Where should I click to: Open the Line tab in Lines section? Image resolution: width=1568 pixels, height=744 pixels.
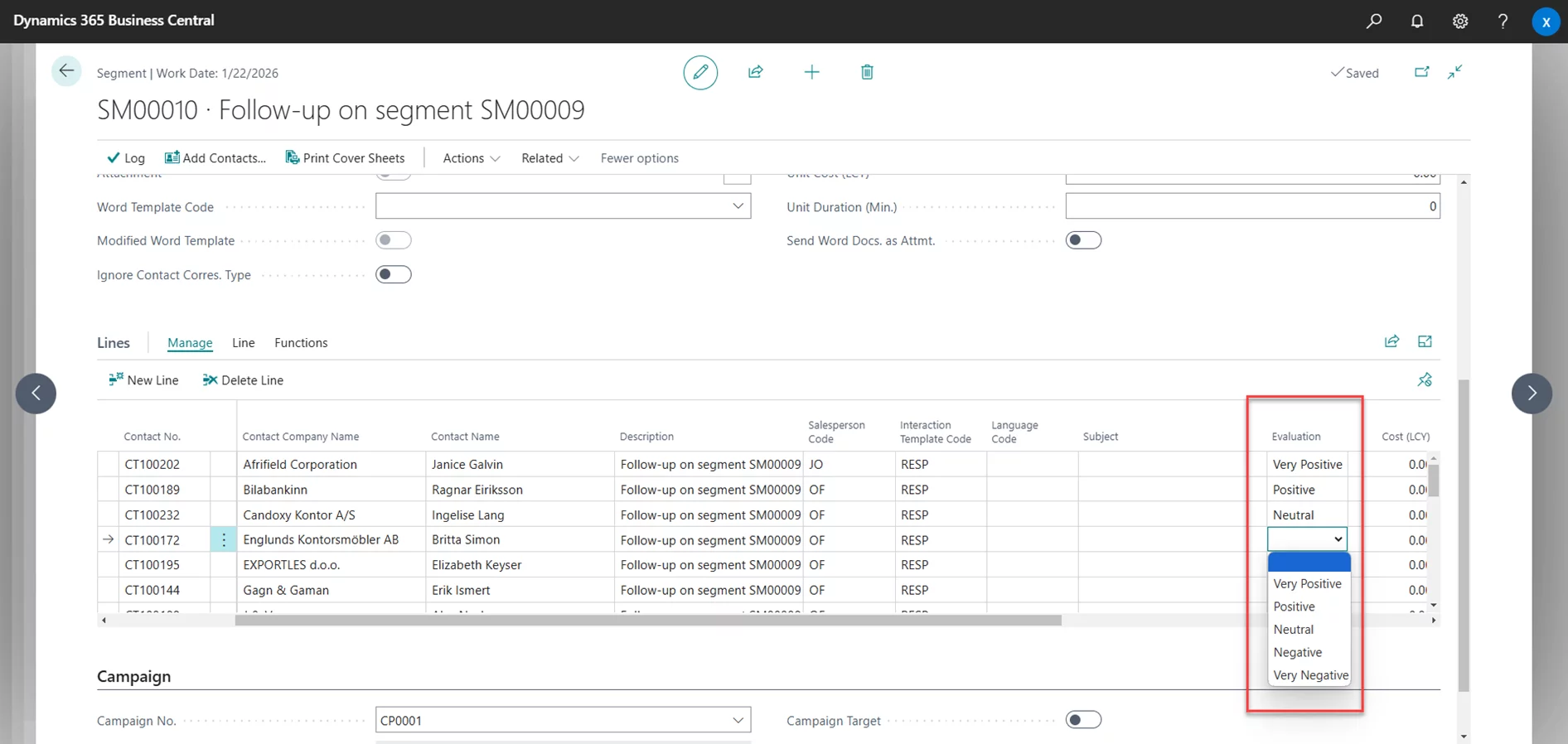(x=243, y=343)
